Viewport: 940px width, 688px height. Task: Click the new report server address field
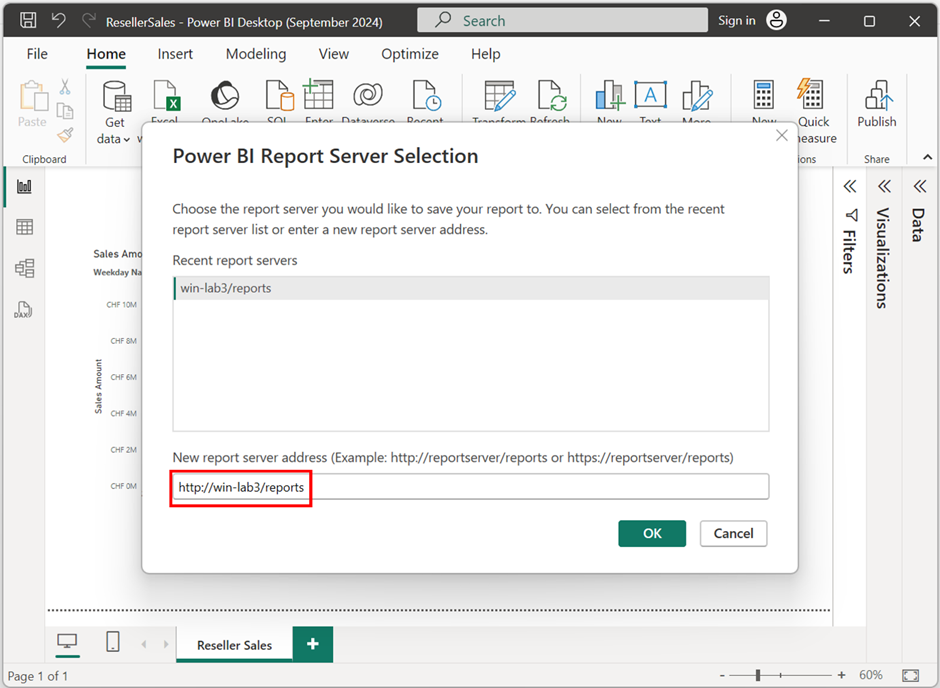[471, 487]
